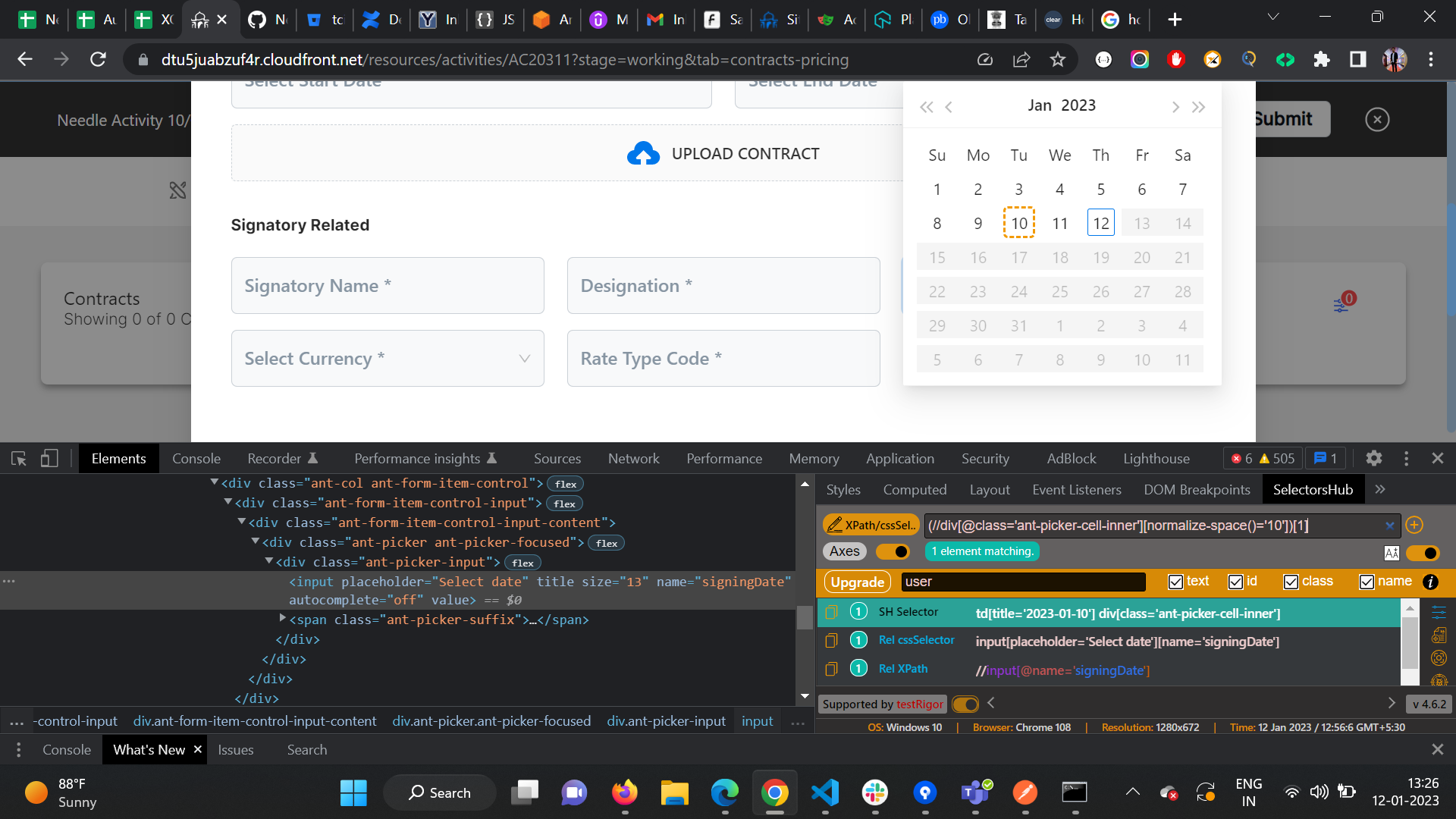Click the copy icon beside SH Selector

(x=832, y=612)
